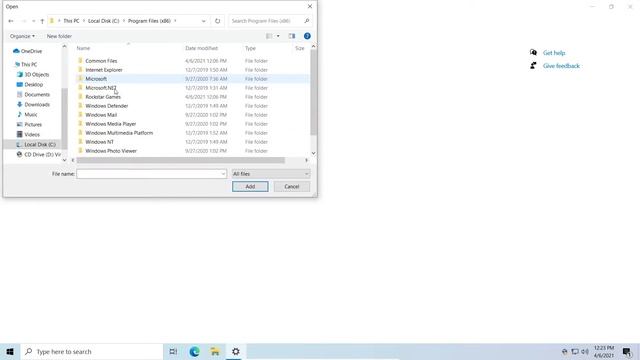640x360 pixels.
Task: Expand the address bar history dropdown
Action: 204,21
